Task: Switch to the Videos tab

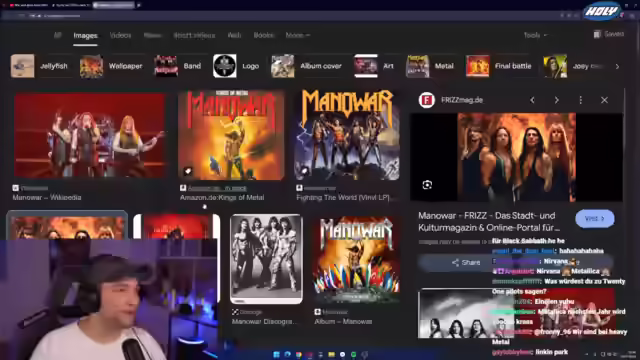Action: [120, 36]
